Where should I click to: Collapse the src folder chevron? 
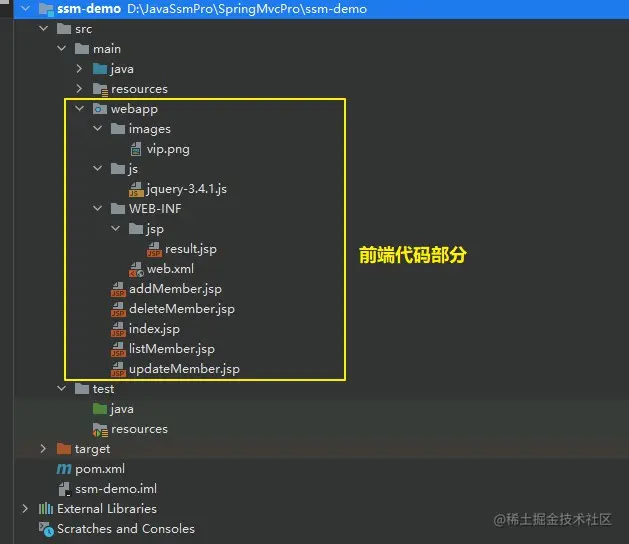[43, 28]
